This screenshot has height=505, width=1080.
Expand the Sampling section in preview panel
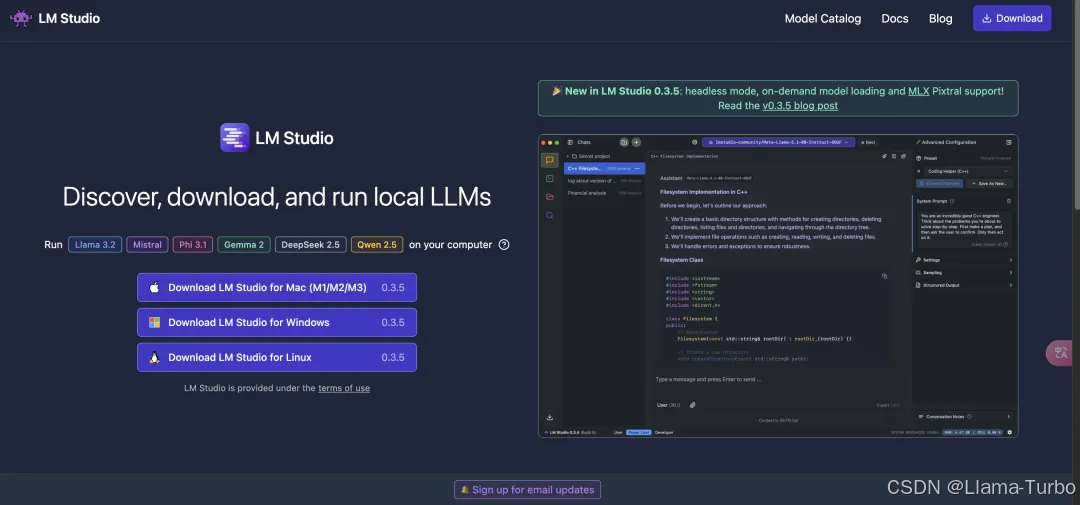pos(964,273)
